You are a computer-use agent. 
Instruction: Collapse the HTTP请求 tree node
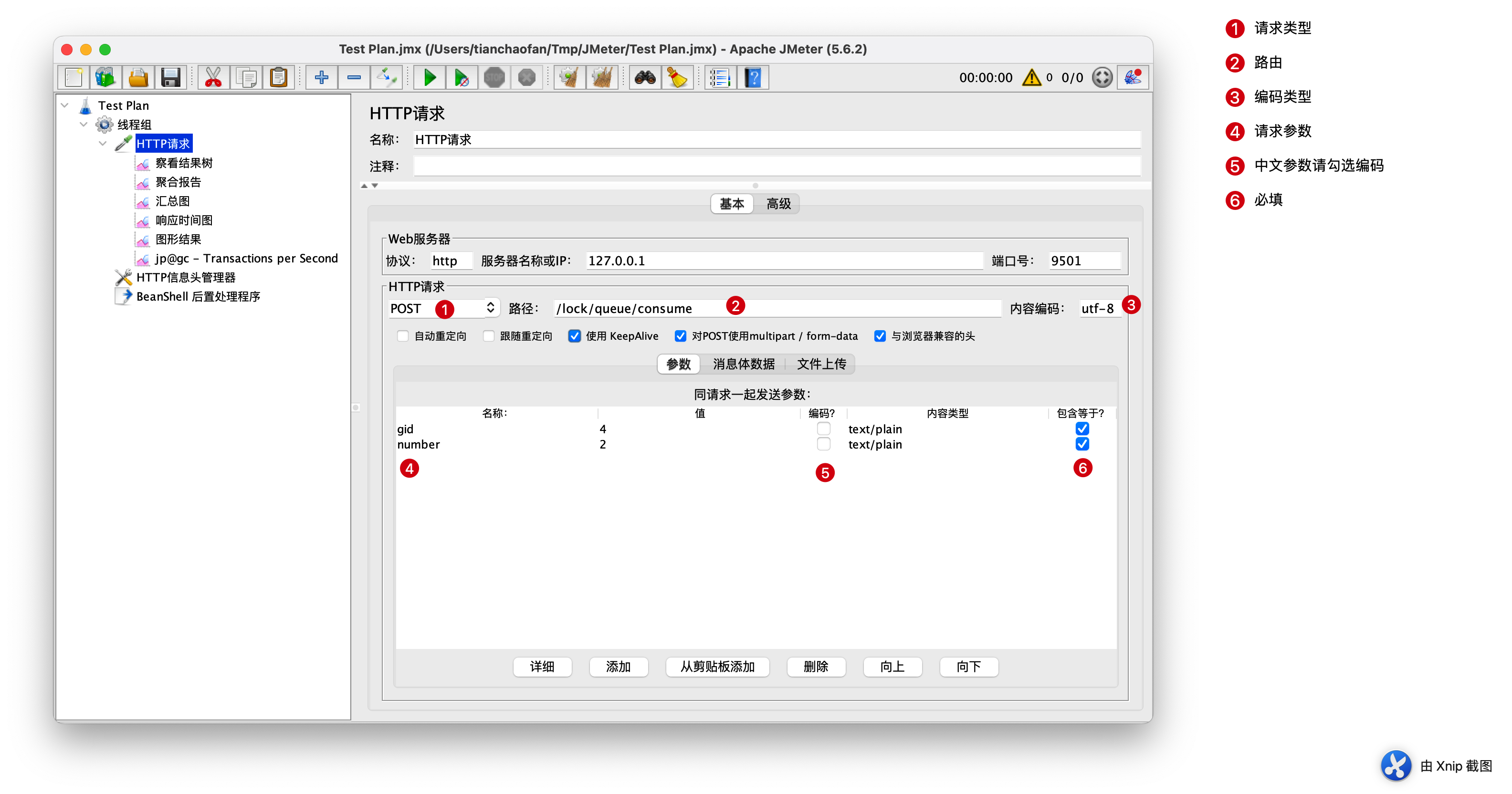(103, 144)
